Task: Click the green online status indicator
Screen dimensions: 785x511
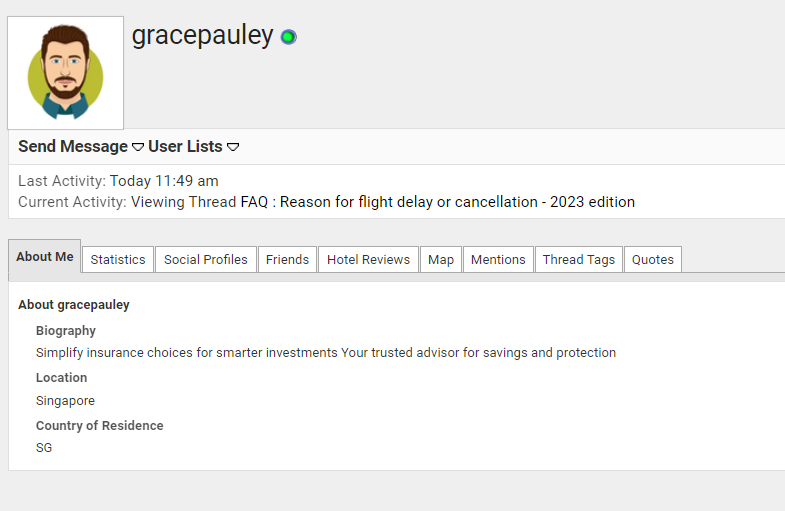Action: point(288,37)
